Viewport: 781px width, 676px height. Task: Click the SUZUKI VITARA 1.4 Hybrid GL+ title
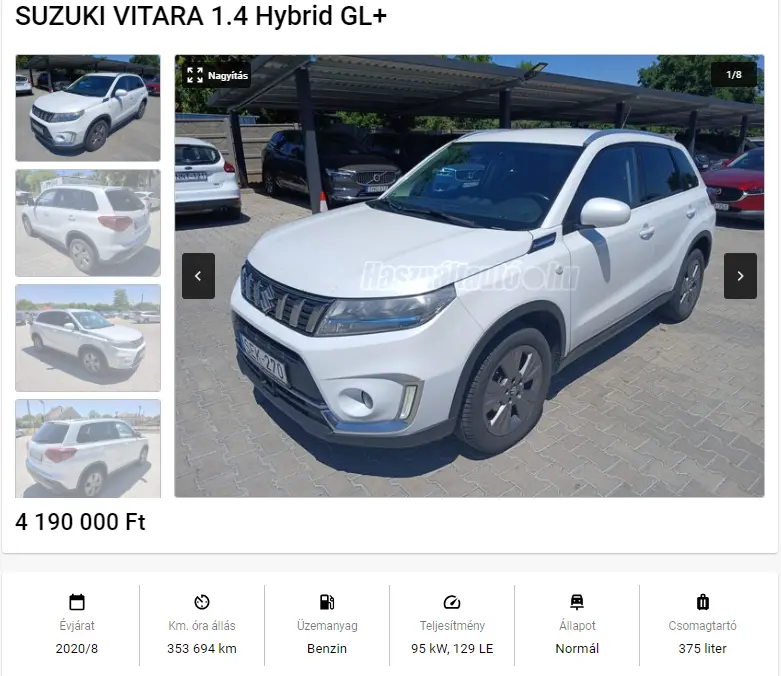pos(201,16)
